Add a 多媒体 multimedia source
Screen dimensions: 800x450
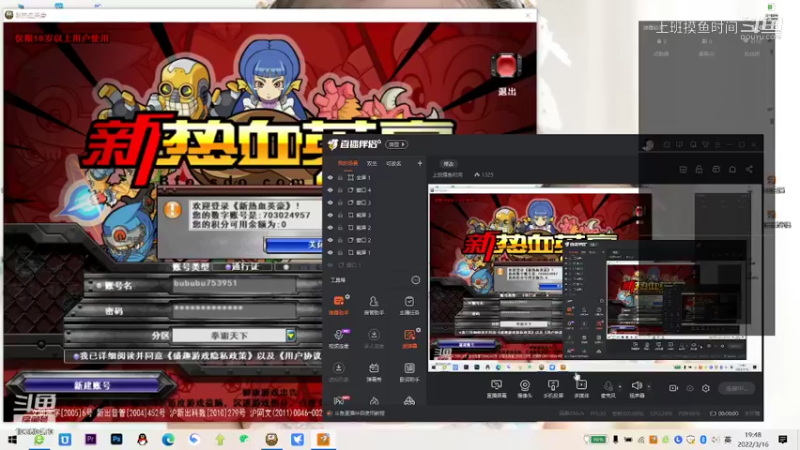(x=582, y=388)
